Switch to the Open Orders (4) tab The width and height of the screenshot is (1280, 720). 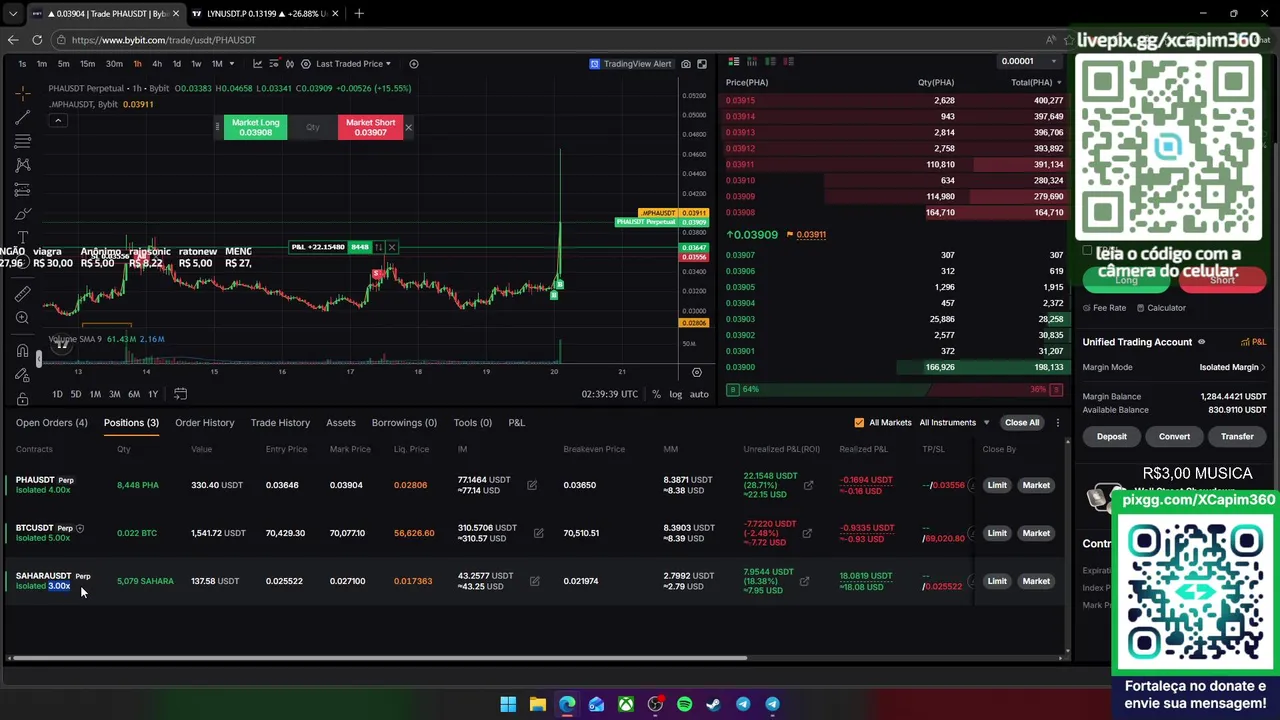tap(51, 423)
